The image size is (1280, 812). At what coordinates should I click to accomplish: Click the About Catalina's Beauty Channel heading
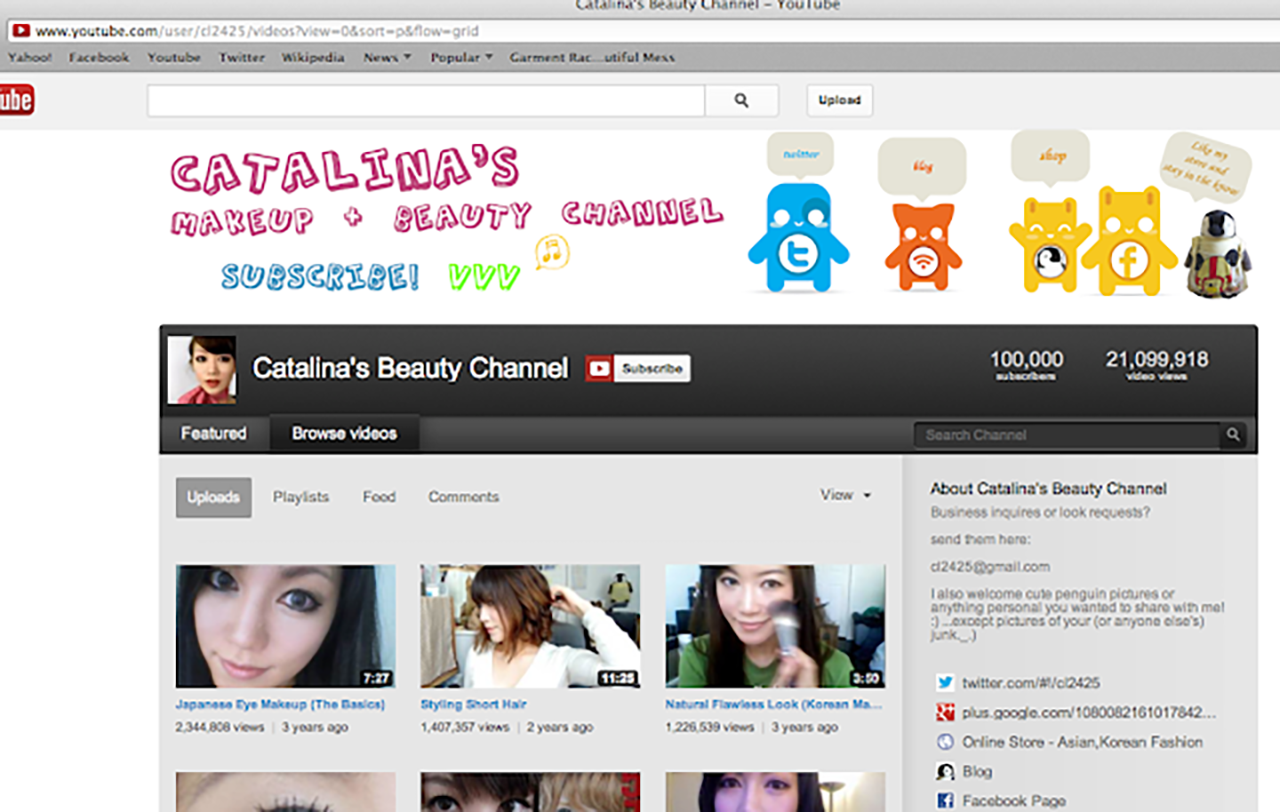tap(1048, 489)
